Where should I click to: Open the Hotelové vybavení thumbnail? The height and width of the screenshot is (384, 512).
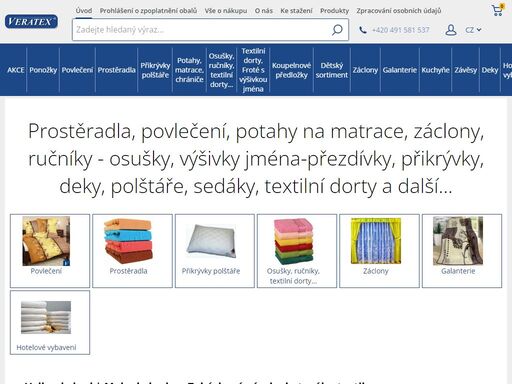pyautogui.click(x=46, y=317)
